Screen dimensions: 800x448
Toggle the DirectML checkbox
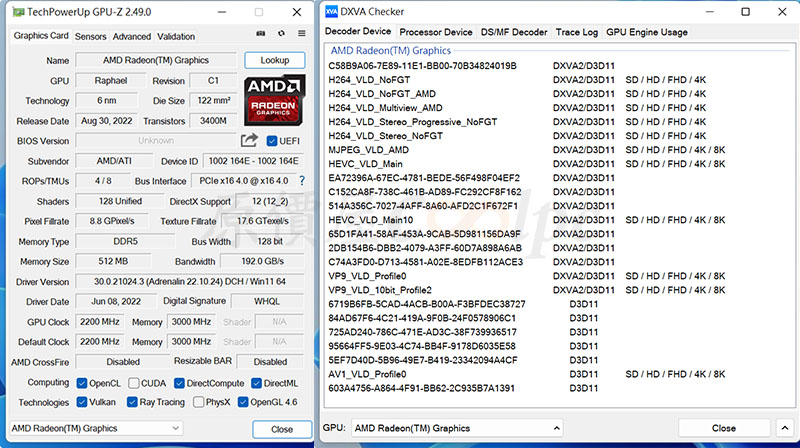coord(257,383)
